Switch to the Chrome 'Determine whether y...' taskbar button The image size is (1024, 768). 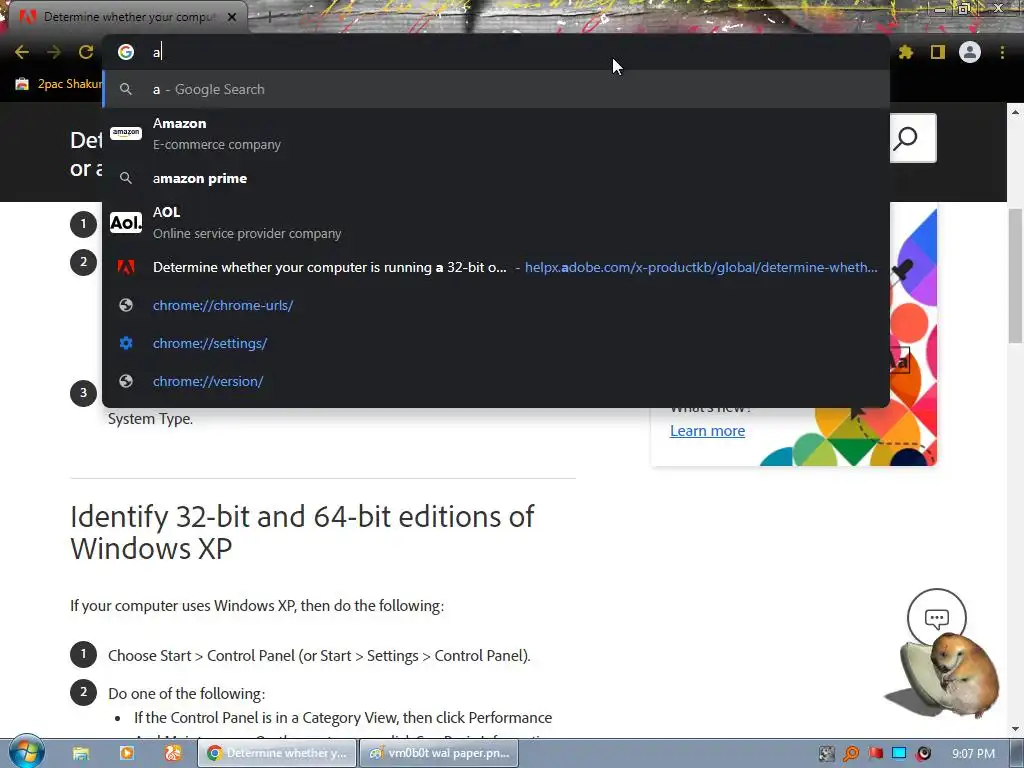coord(278,753)
